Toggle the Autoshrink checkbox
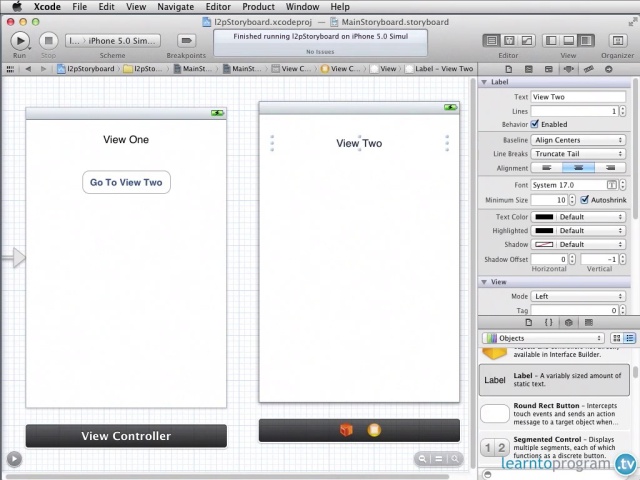 coord(584,199)
